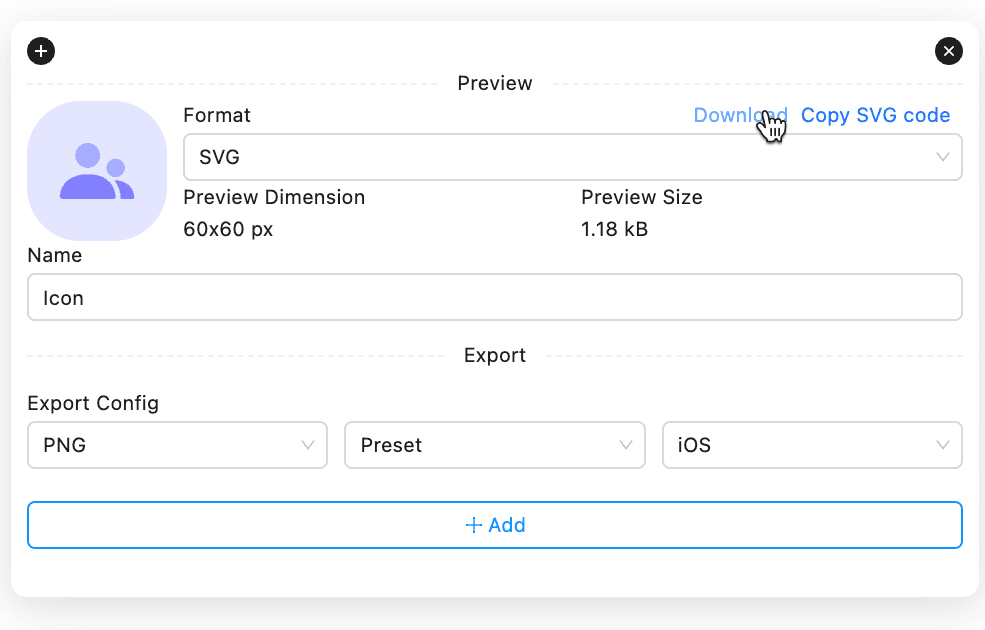Click the Name label above the input
Screen dimensions: 985x630
pos(55,255)
